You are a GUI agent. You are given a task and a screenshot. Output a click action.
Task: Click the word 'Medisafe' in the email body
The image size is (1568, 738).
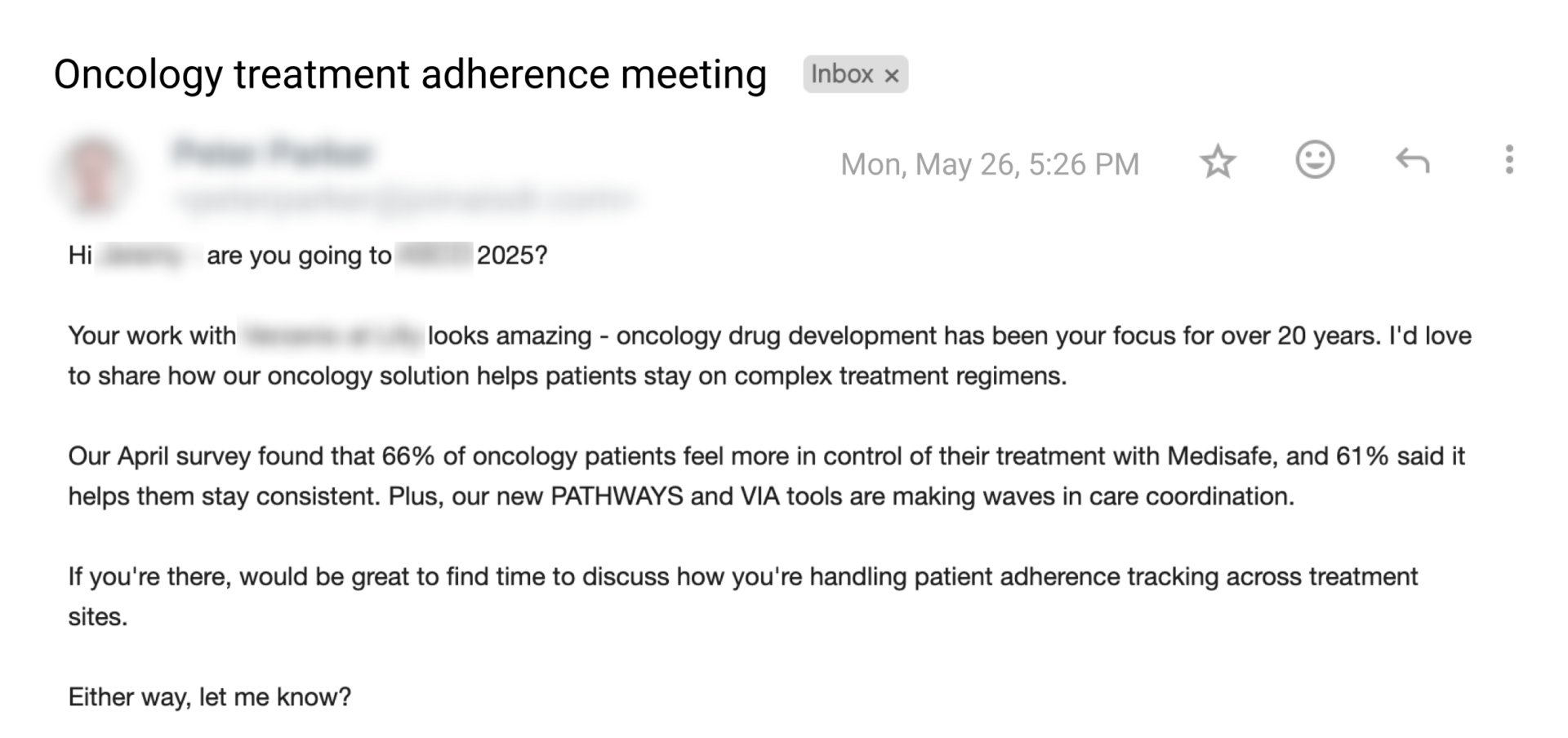coord(1221,456)
